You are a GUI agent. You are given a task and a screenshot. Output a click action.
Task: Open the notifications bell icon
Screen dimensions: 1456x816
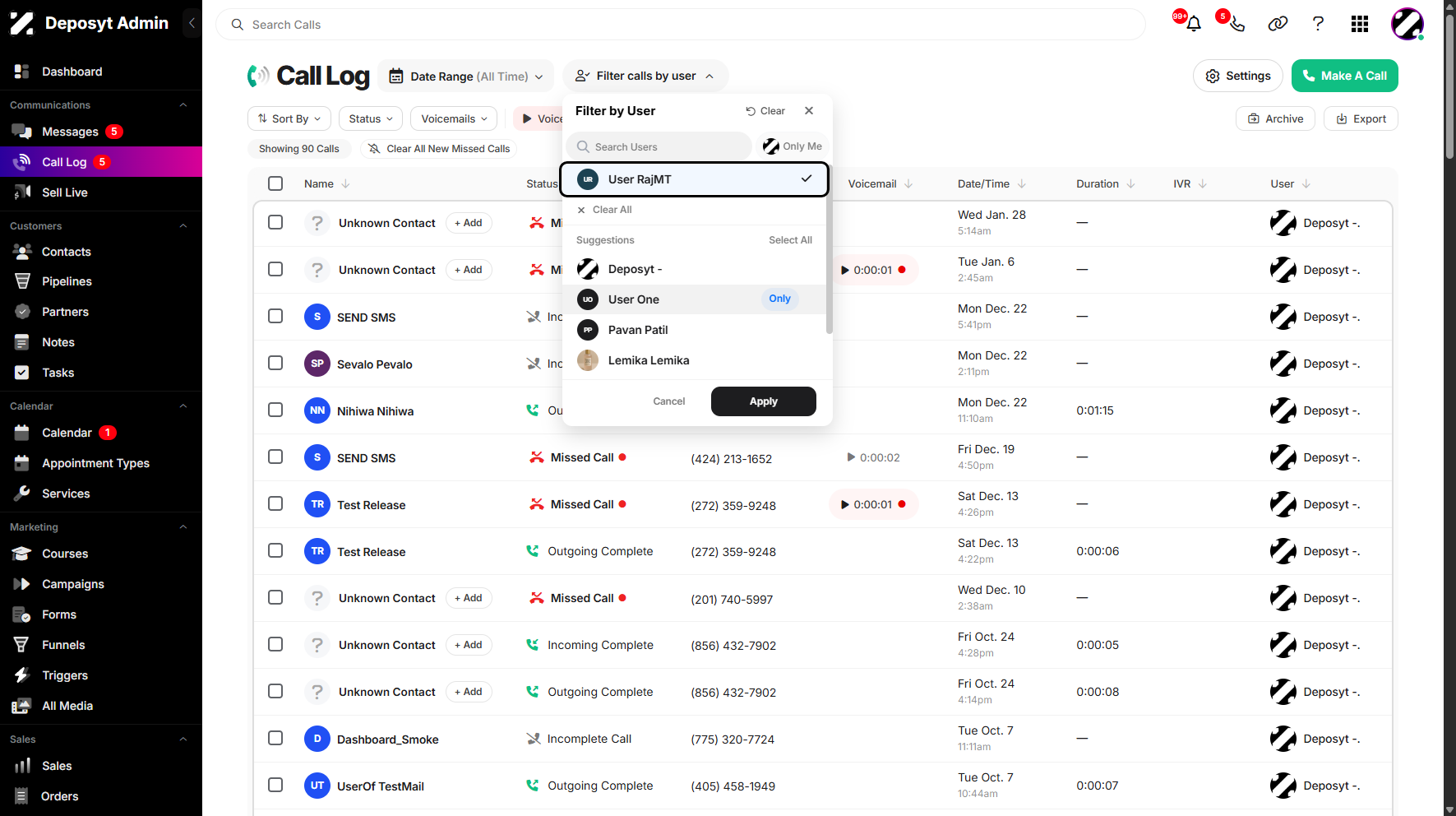[x=1194, y=24]
